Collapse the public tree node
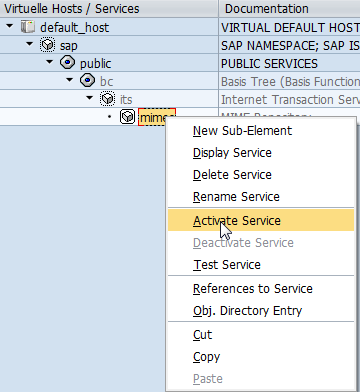The image size is (360, 392). pos(50,62)
